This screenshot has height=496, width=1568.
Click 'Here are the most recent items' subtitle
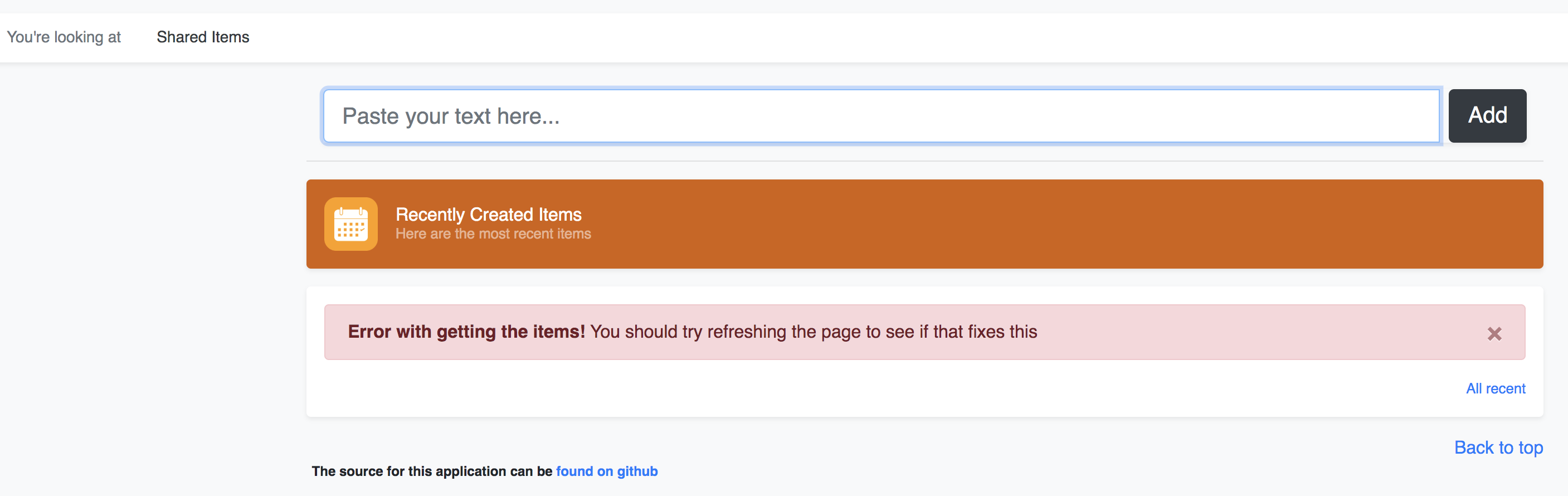493,234
